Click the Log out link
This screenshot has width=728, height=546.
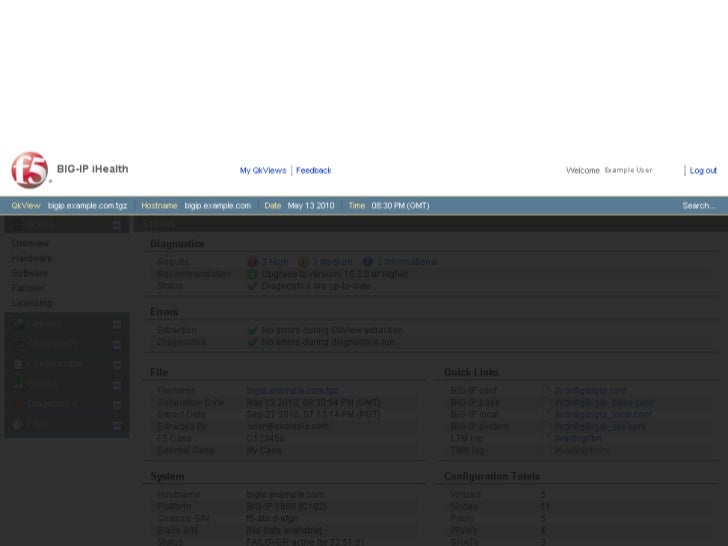[x=703, y=170]
